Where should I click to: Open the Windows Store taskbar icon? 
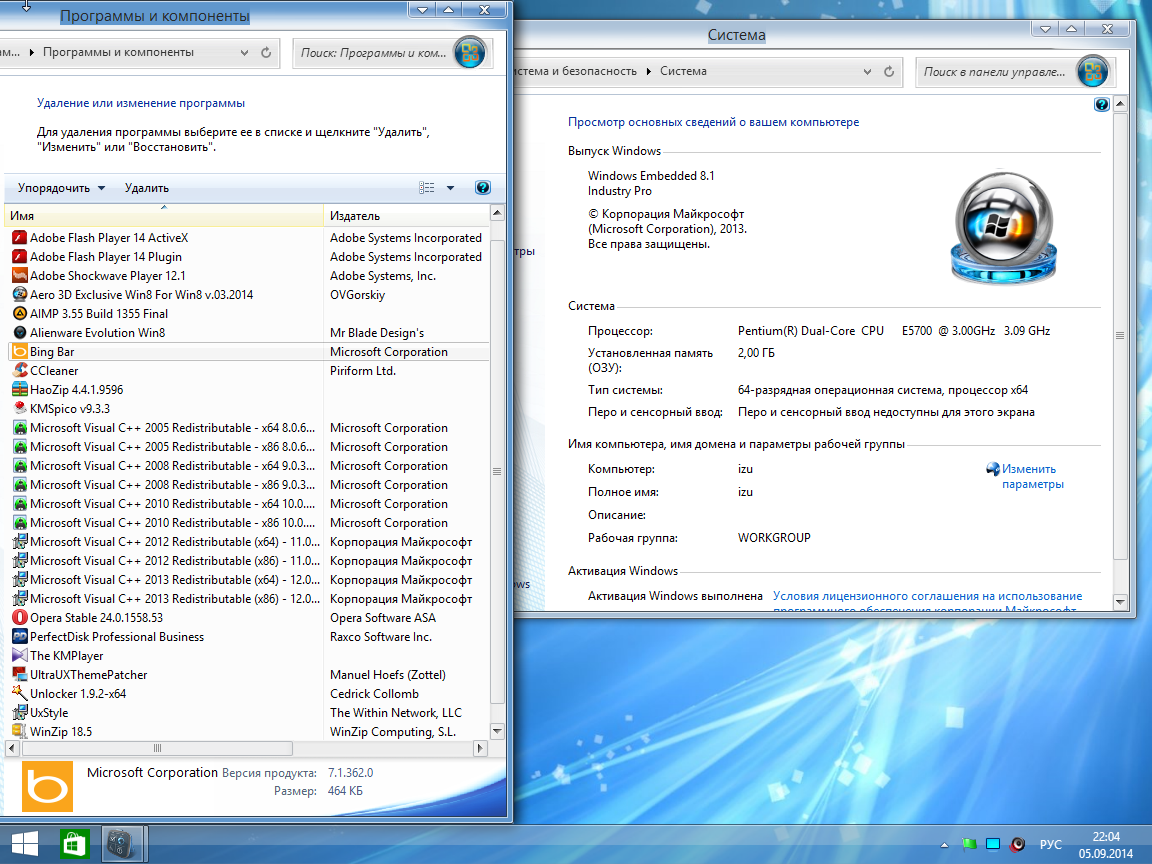(x=74, y=844)
